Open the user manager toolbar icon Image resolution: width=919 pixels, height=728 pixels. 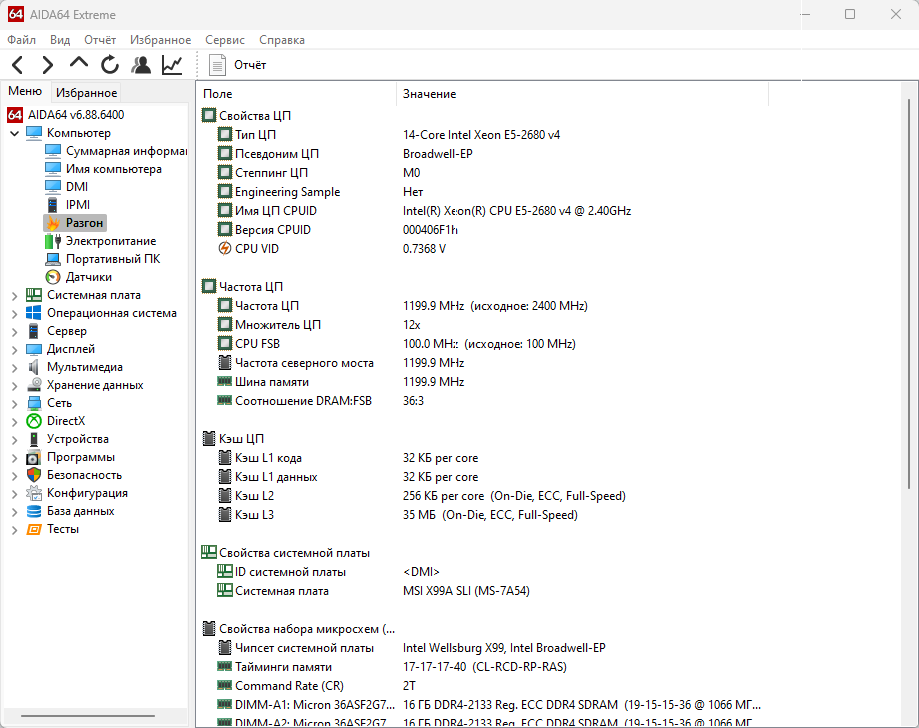(141, 65)
